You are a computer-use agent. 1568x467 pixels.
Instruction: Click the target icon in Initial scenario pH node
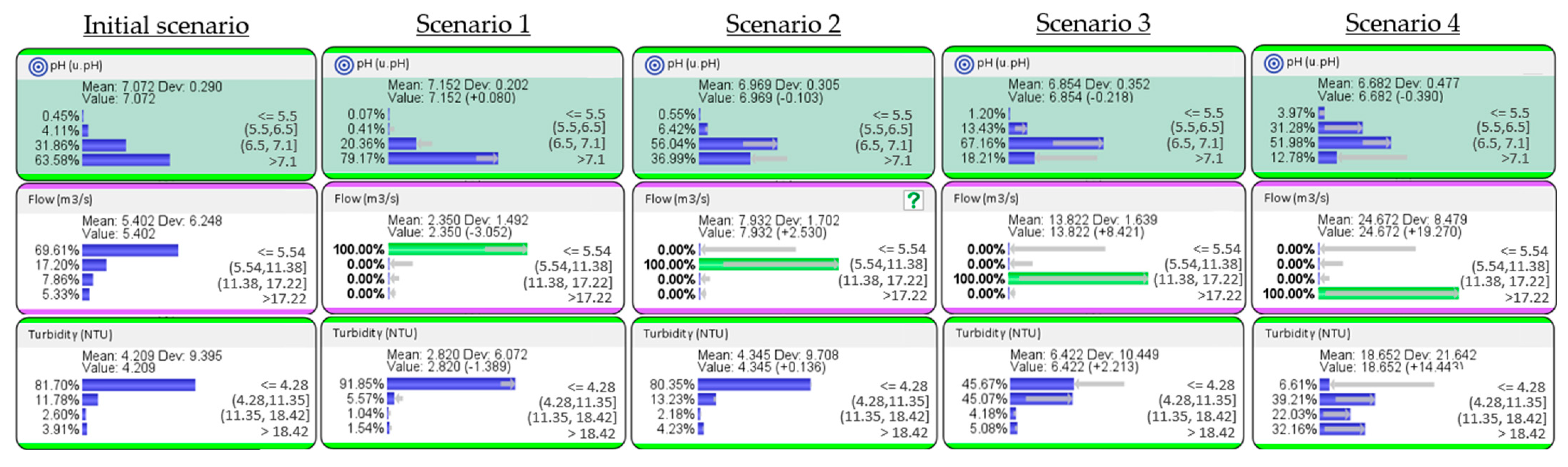pos(38,66)
